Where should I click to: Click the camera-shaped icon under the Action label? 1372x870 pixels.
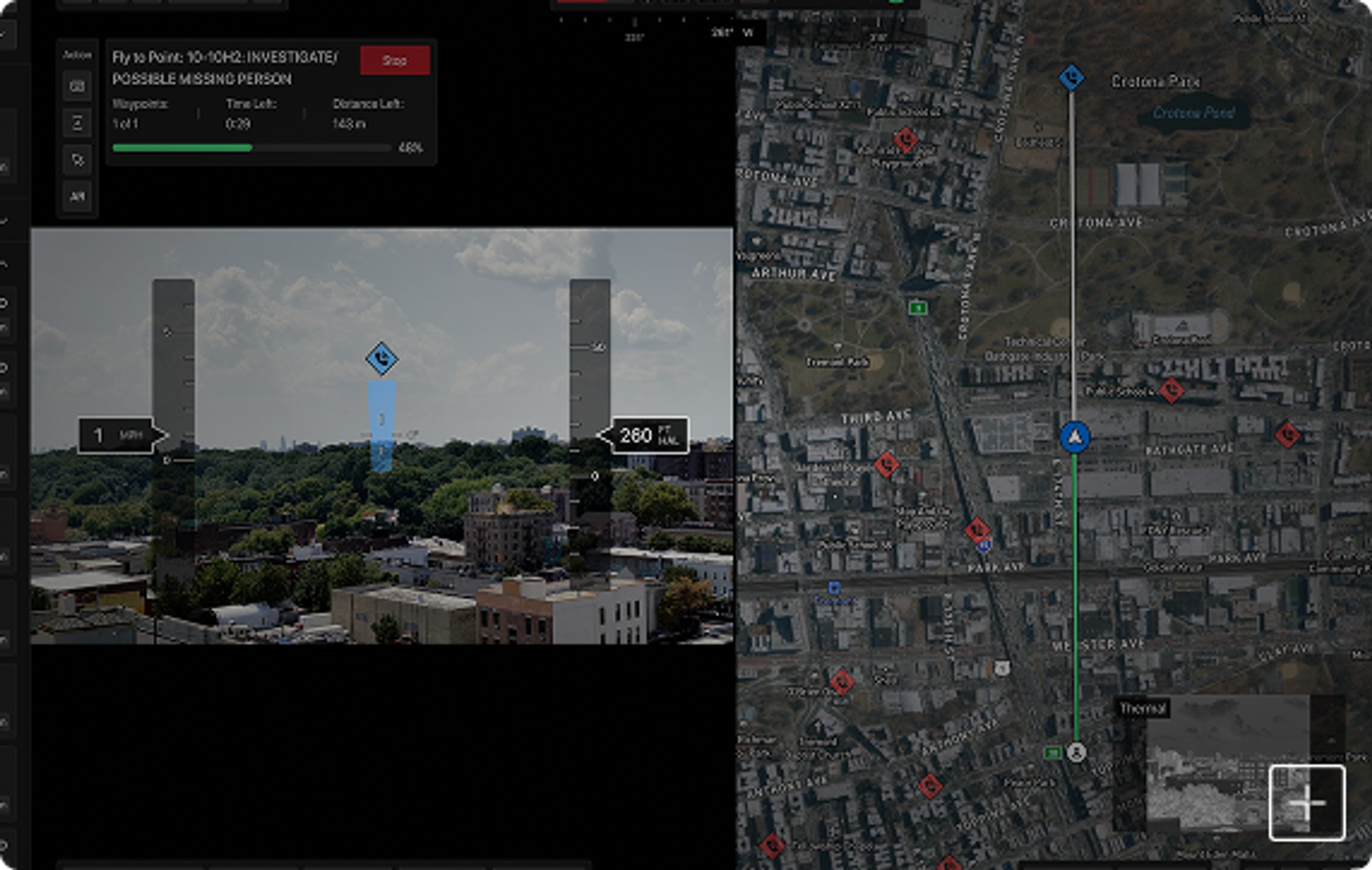pos(77,86)
